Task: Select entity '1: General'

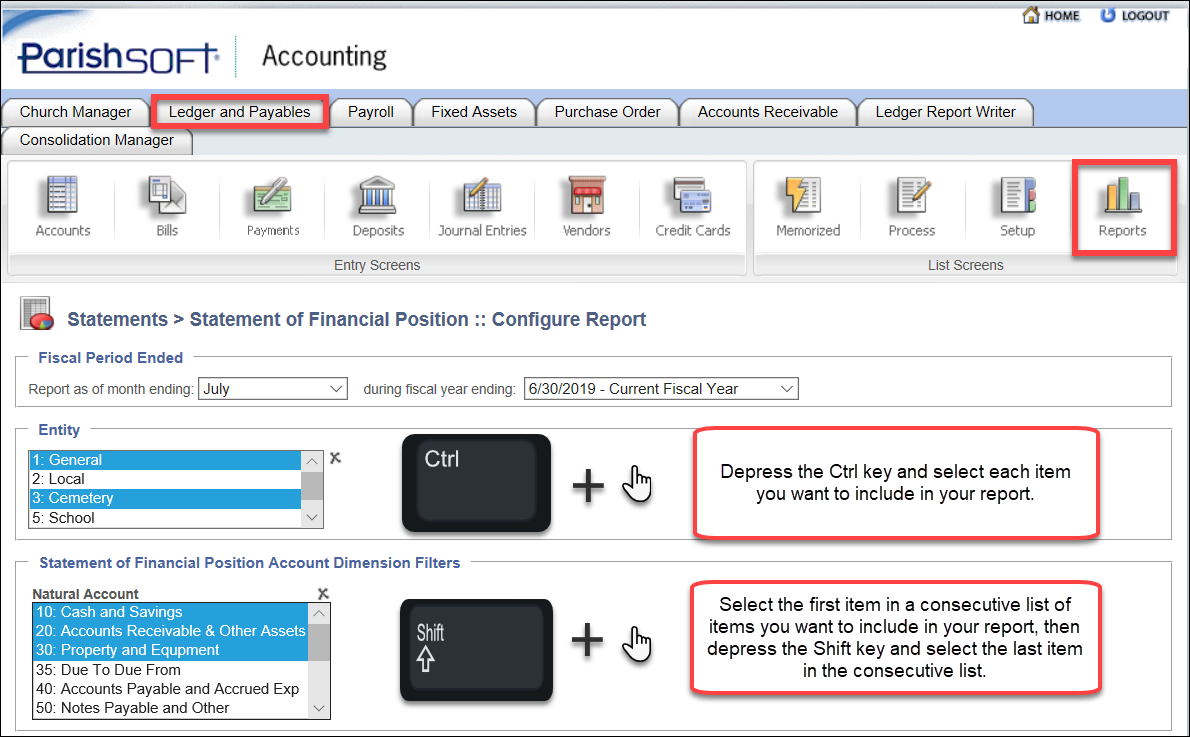Action: (165, 460)
